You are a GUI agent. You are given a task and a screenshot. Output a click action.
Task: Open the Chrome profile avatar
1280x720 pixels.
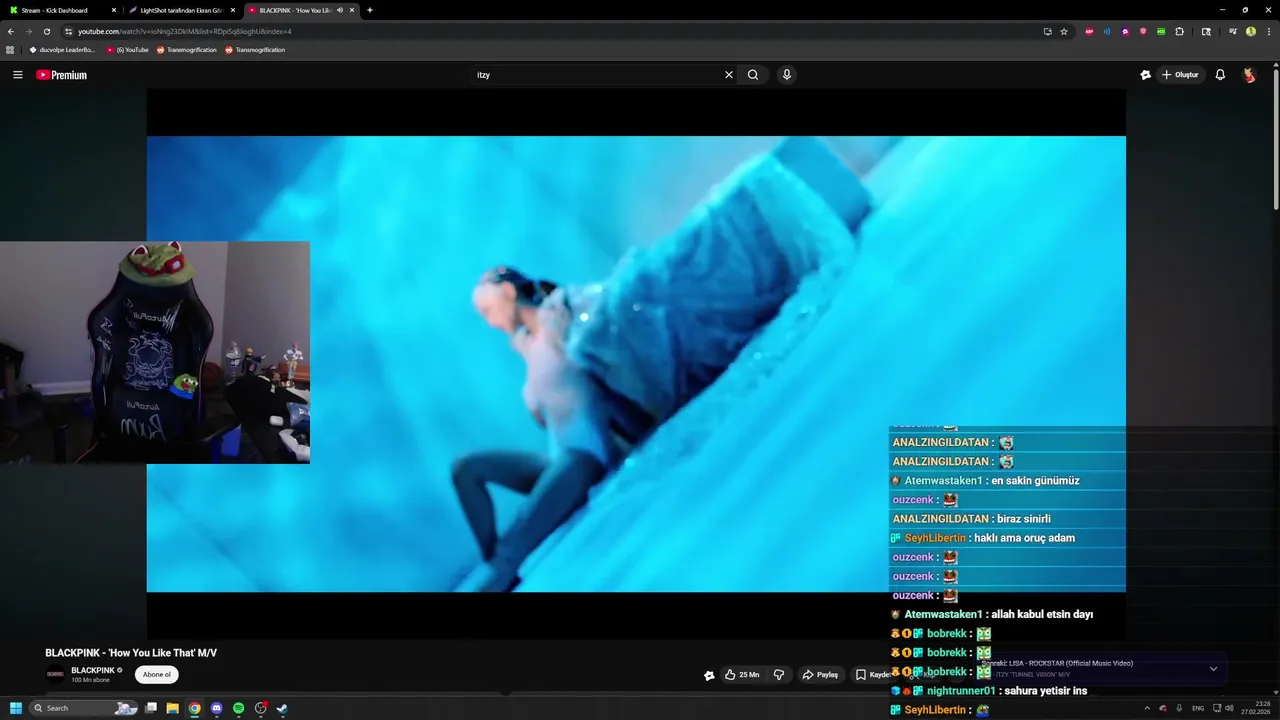[1251, 31]
